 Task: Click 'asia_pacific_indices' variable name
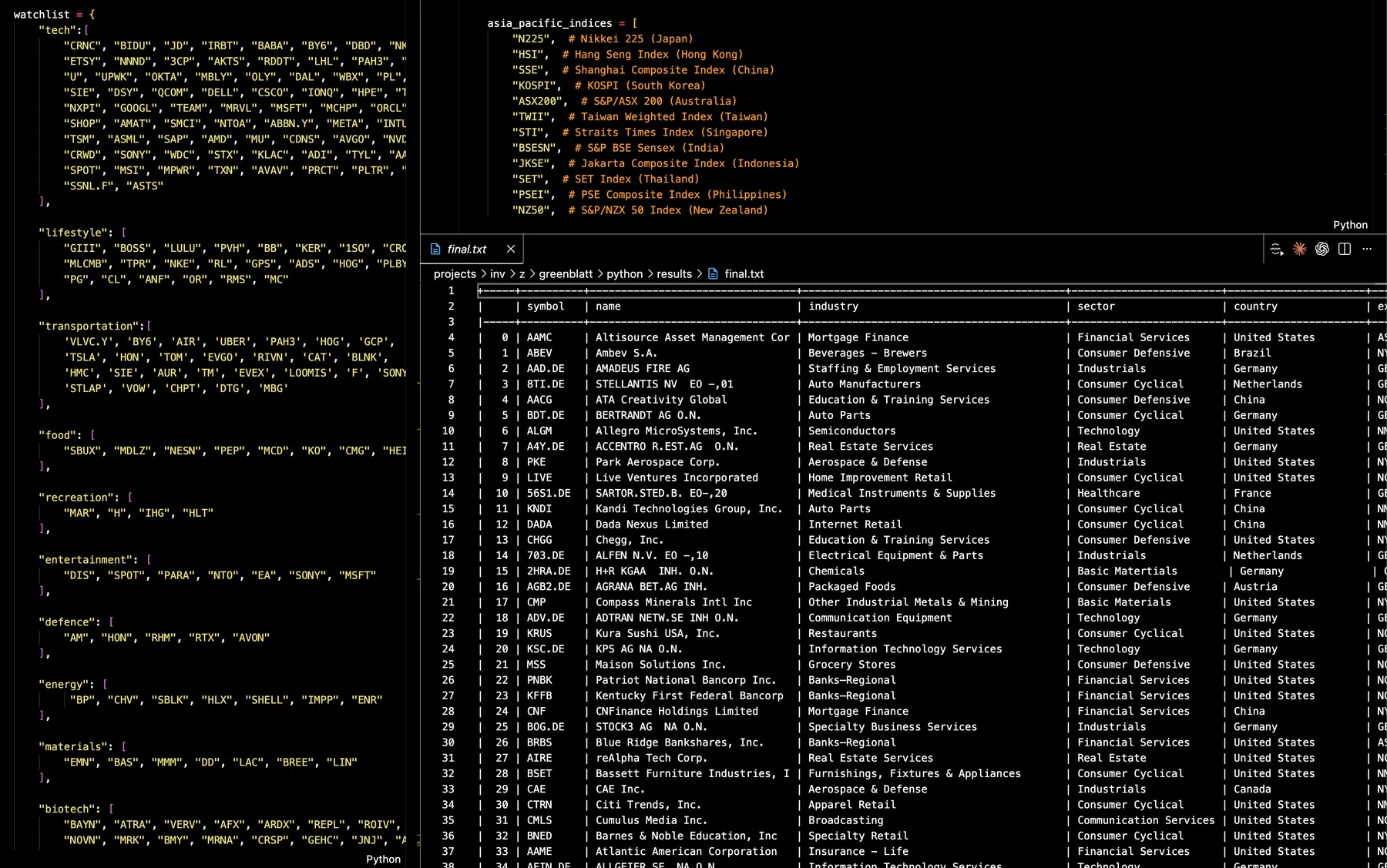coord(549,23)
